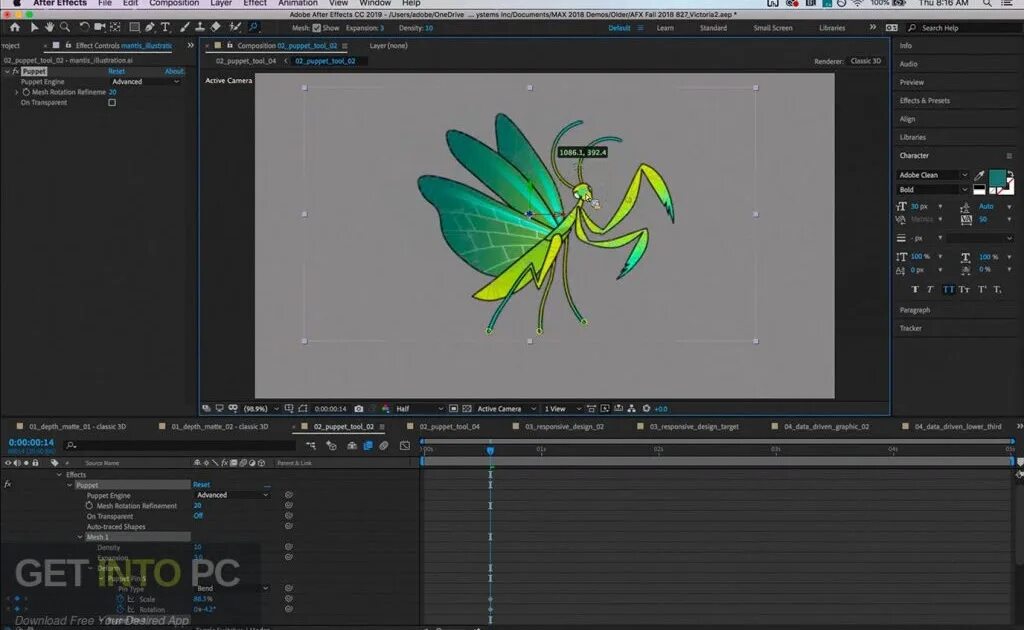Screen dimensions: 1024x630
Task: Switch to 03_responsive_design_02 timeline tab
Action: 564,426
